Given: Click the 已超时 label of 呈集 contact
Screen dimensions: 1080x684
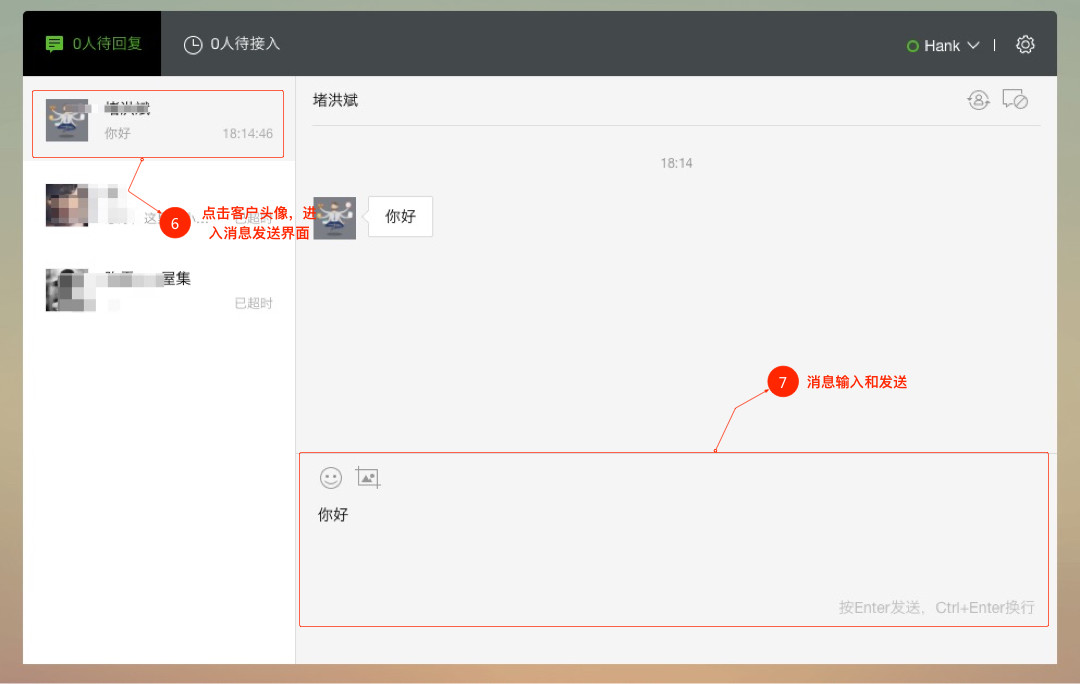Looking at the screenshot, I should 253,303.
